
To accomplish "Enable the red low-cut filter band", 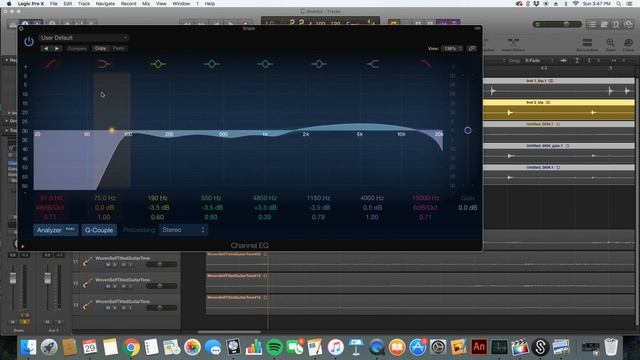I will click(51, 64).
